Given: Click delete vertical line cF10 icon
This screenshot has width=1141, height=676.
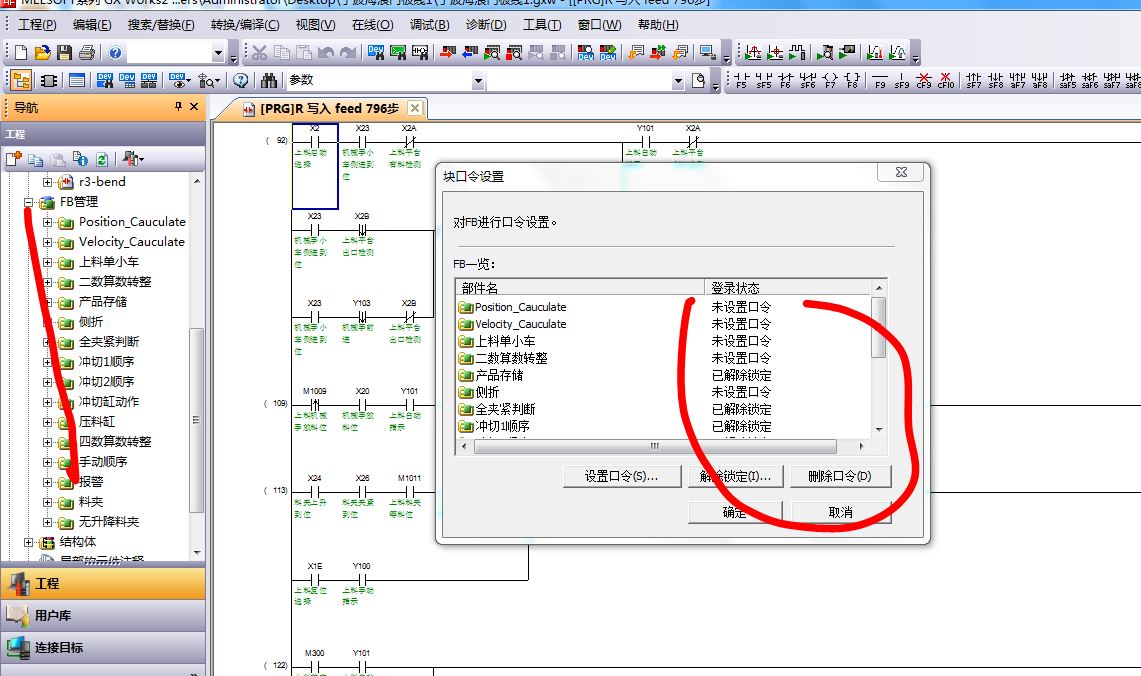Looking at the screenshot, I should [x=945, y=80].
